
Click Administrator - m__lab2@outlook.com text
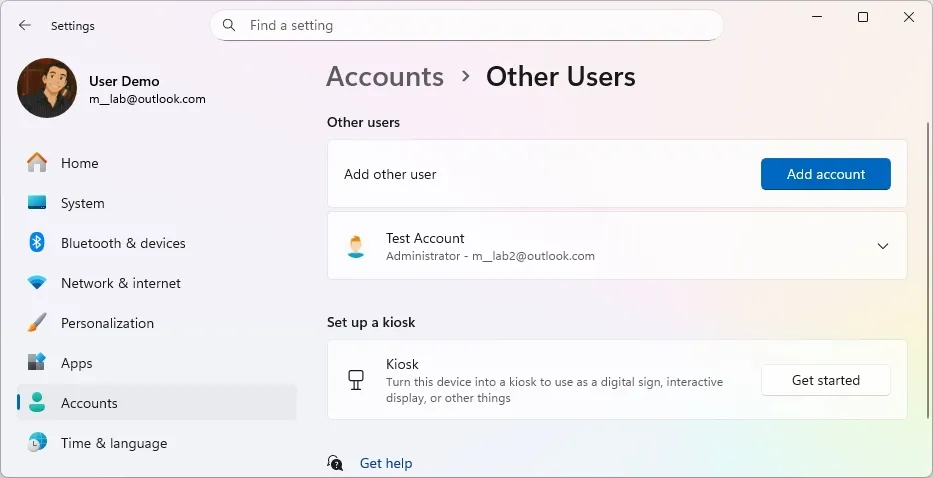click(490, 256)
